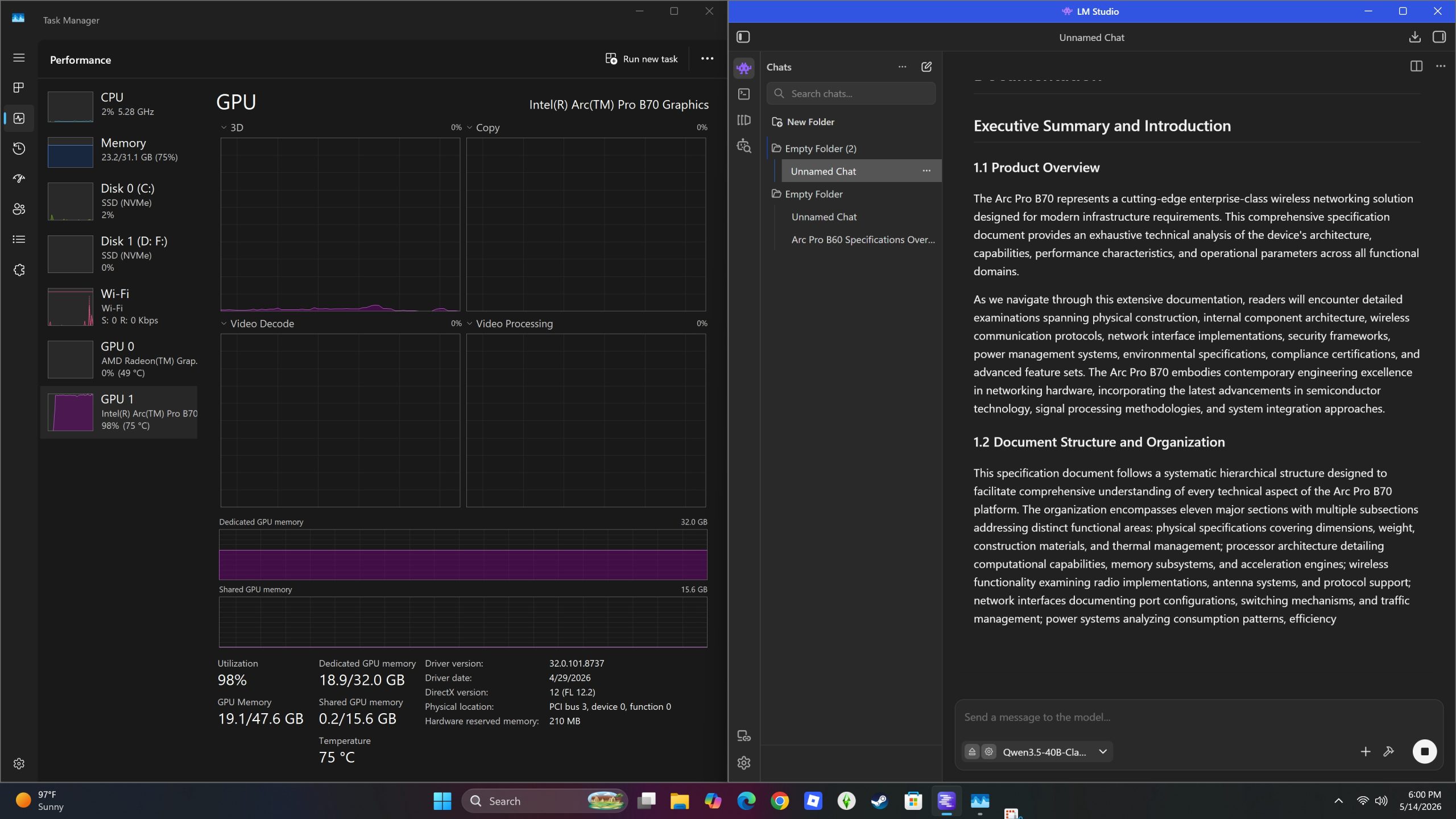Open LM Studio Developer terminal icon

(x=744, y=94)
